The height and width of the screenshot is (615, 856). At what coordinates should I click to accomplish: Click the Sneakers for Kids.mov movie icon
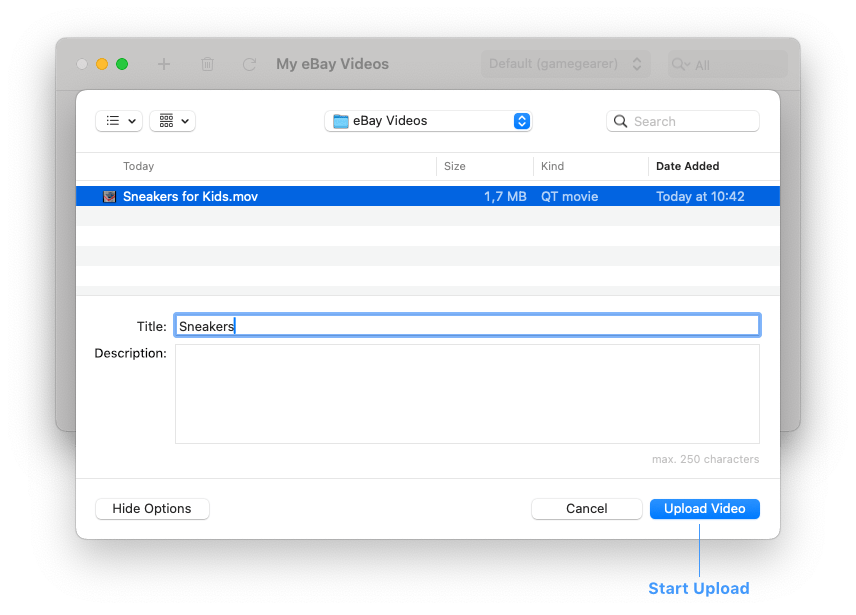110,196
